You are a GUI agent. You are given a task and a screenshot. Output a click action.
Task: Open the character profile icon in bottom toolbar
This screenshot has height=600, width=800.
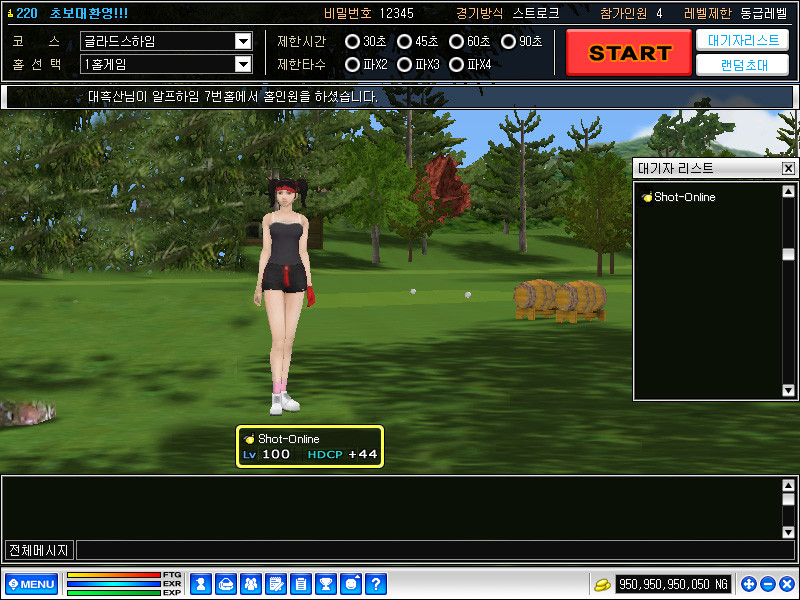tap(201, 584)
